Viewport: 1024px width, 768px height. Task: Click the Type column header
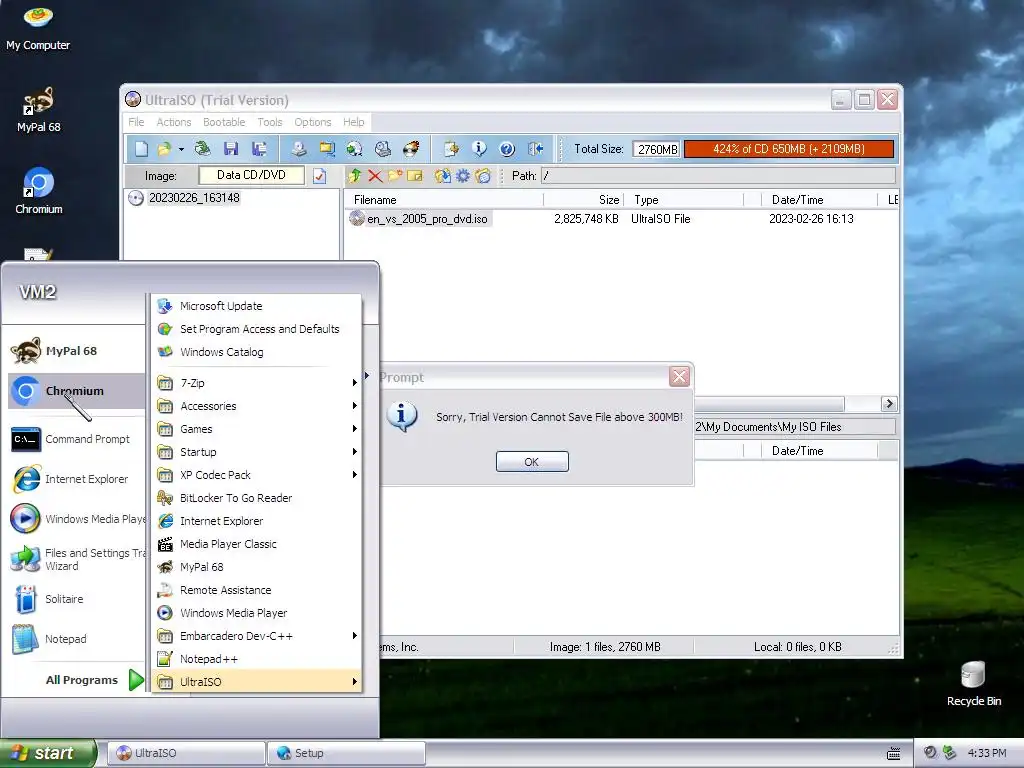[x=684, y=200]
